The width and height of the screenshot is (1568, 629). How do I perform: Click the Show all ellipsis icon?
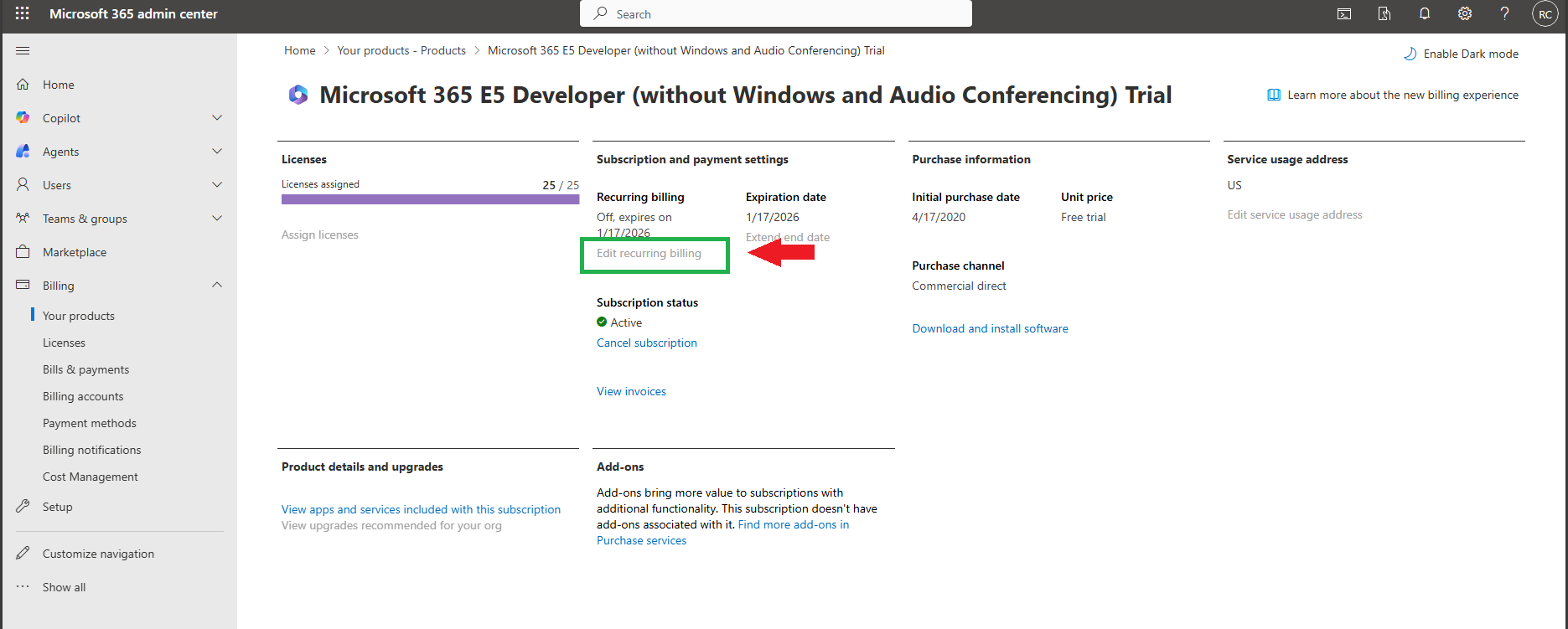tap(23, 587)
